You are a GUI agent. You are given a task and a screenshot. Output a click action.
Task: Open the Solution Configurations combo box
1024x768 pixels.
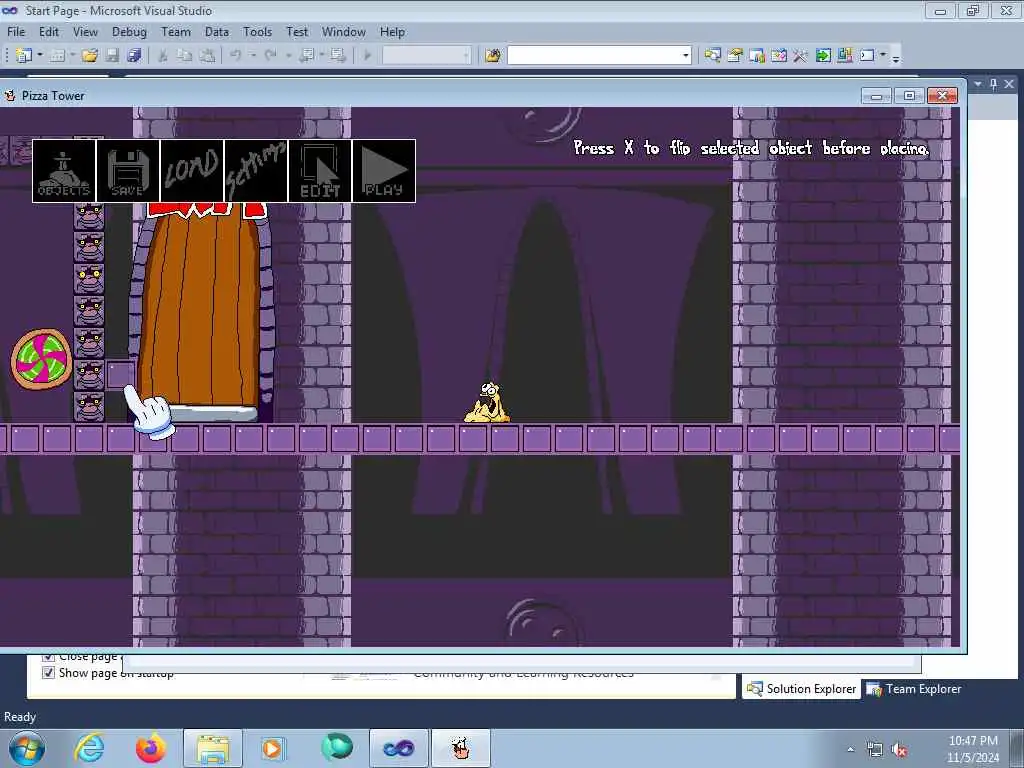pos(426,56)
